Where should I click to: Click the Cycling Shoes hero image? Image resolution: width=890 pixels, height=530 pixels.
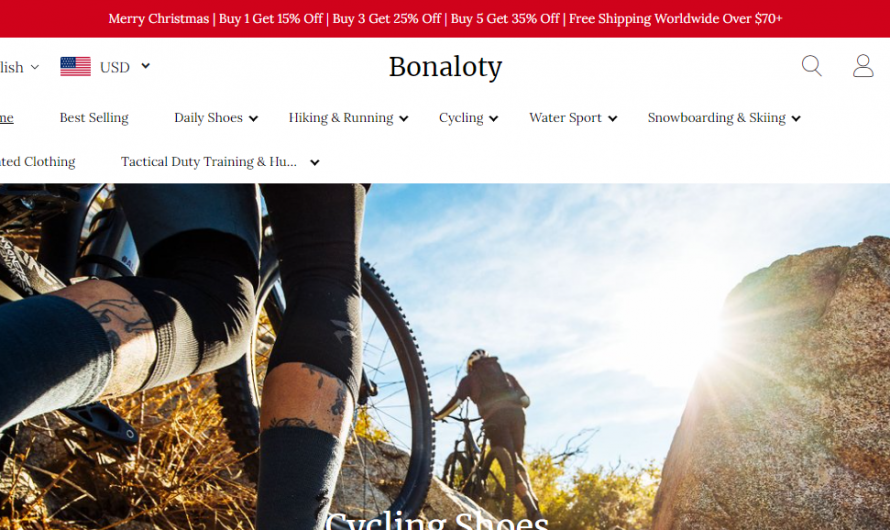point(445,356)
